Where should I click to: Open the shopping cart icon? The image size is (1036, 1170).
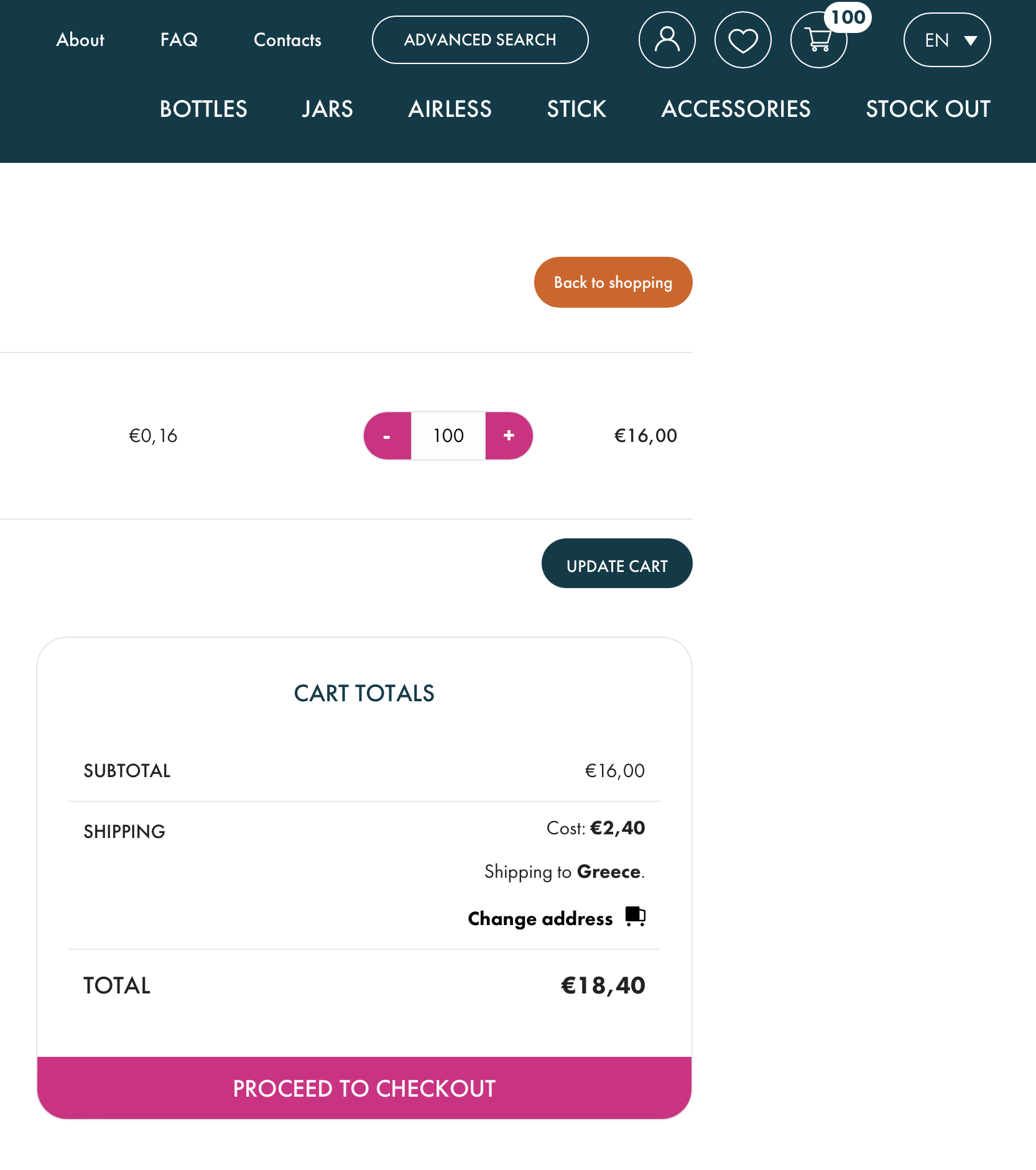818,40
